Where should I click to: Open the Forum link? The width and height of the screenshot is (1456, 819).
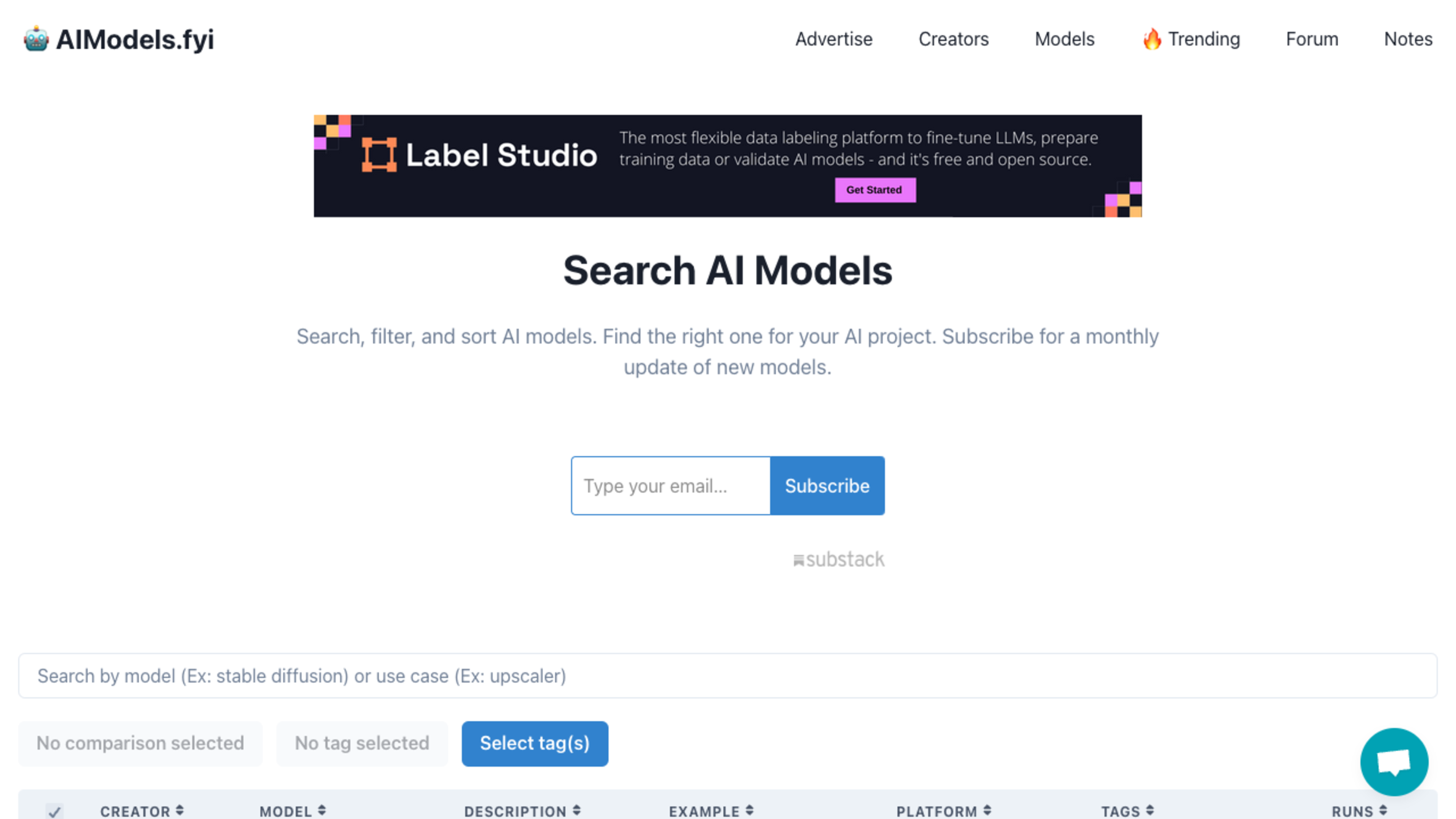click(x=1311, y=39)
